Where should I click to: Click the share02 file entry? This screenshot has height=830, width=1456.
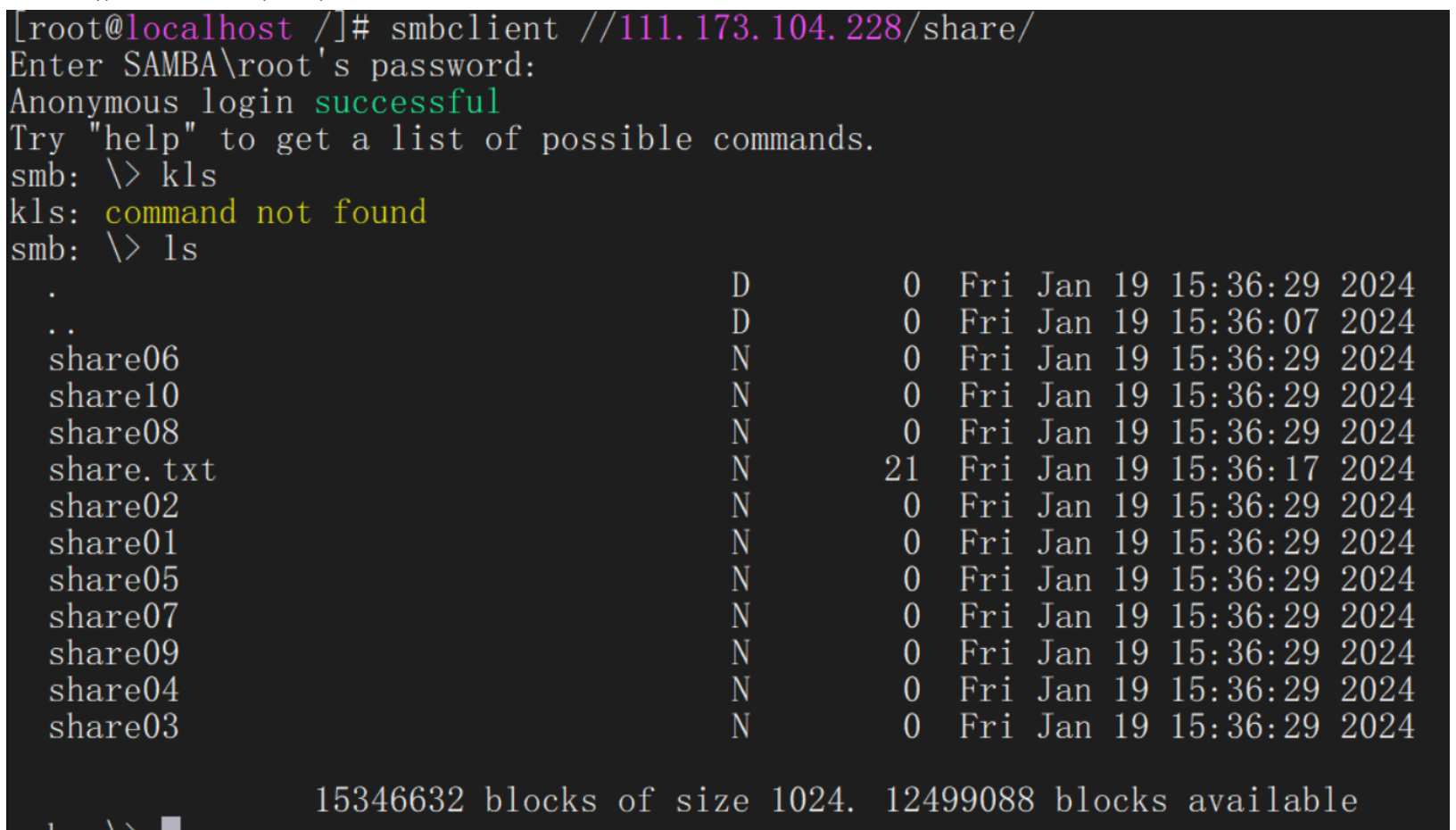[113, 507]
